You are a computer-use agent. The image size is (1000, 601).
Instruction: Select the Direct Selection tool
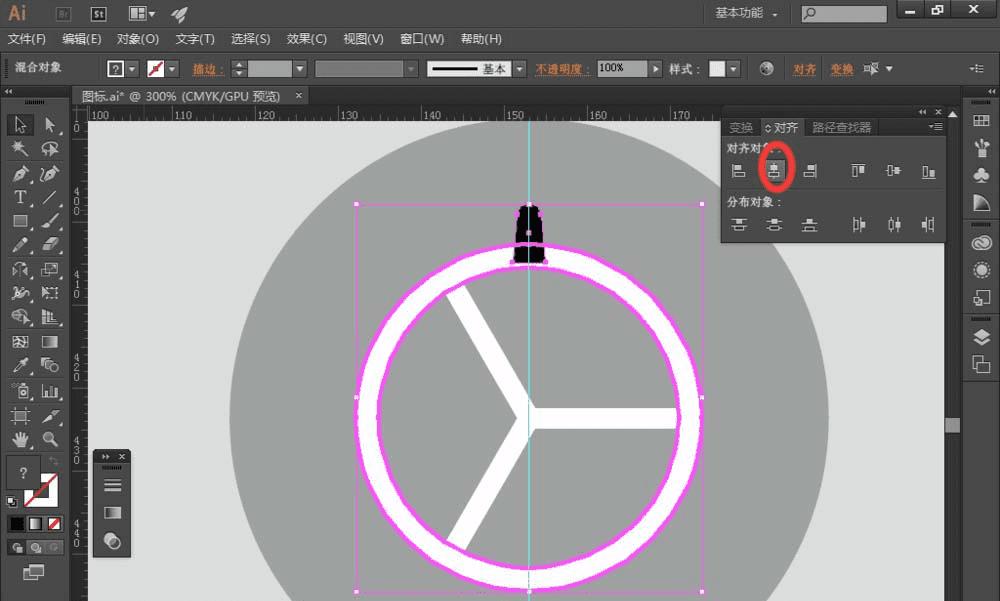point(50,124)
